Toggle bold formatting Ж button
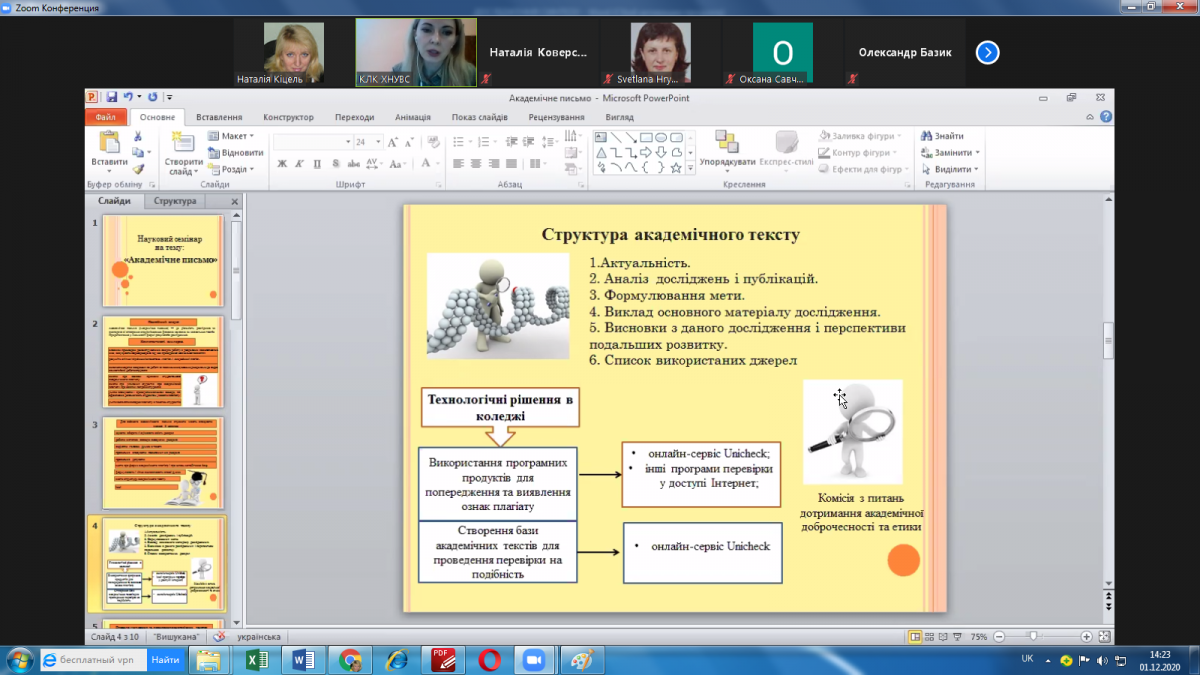The width and height of the screenshot is (1200, 675). pyautogui.click(x=283, y=164)
